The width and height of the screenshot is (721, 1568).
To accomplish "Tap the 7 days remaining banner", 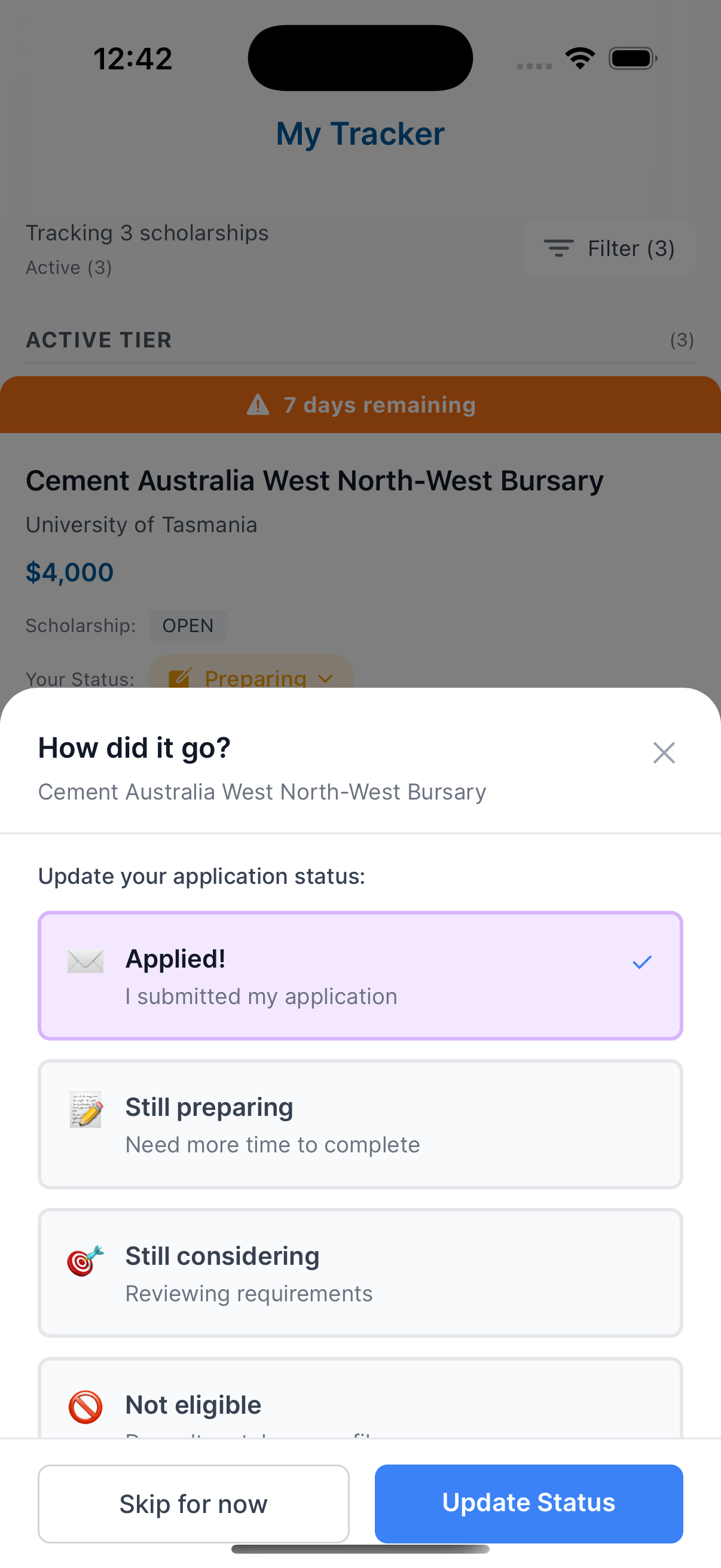I will (360, 405).
